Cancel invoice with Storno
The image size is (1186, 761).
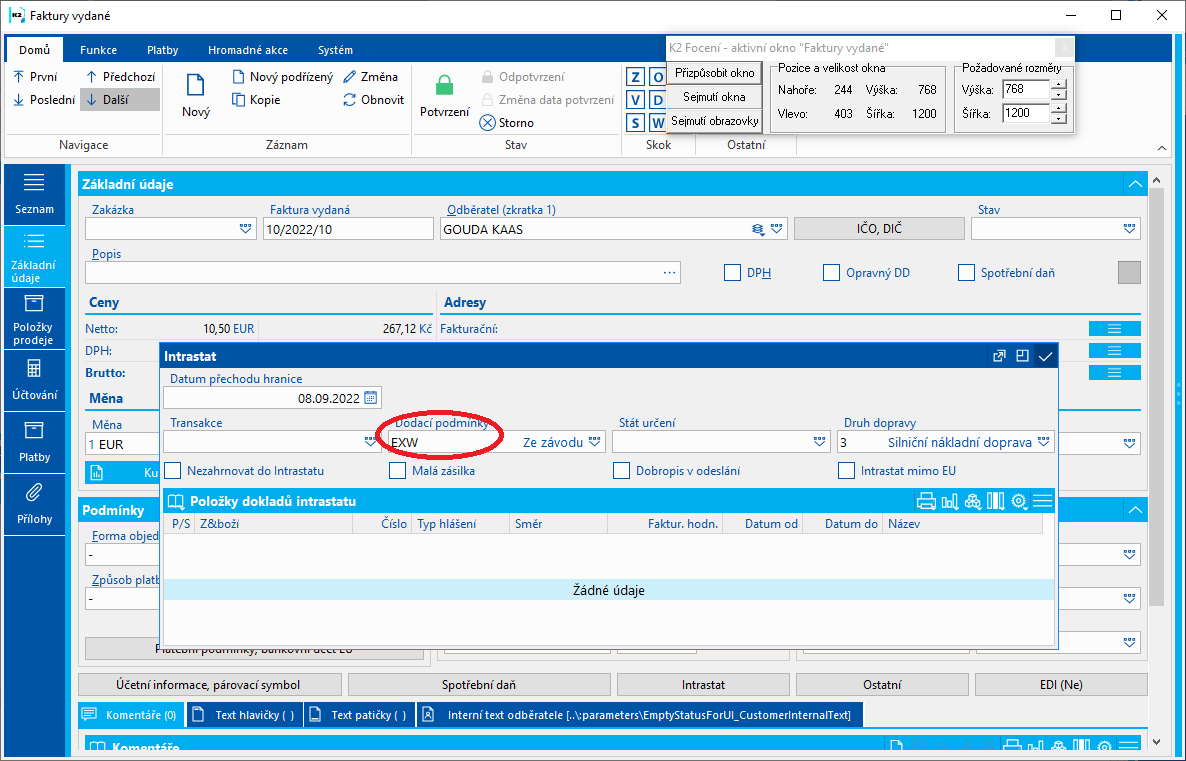[507, 123]
